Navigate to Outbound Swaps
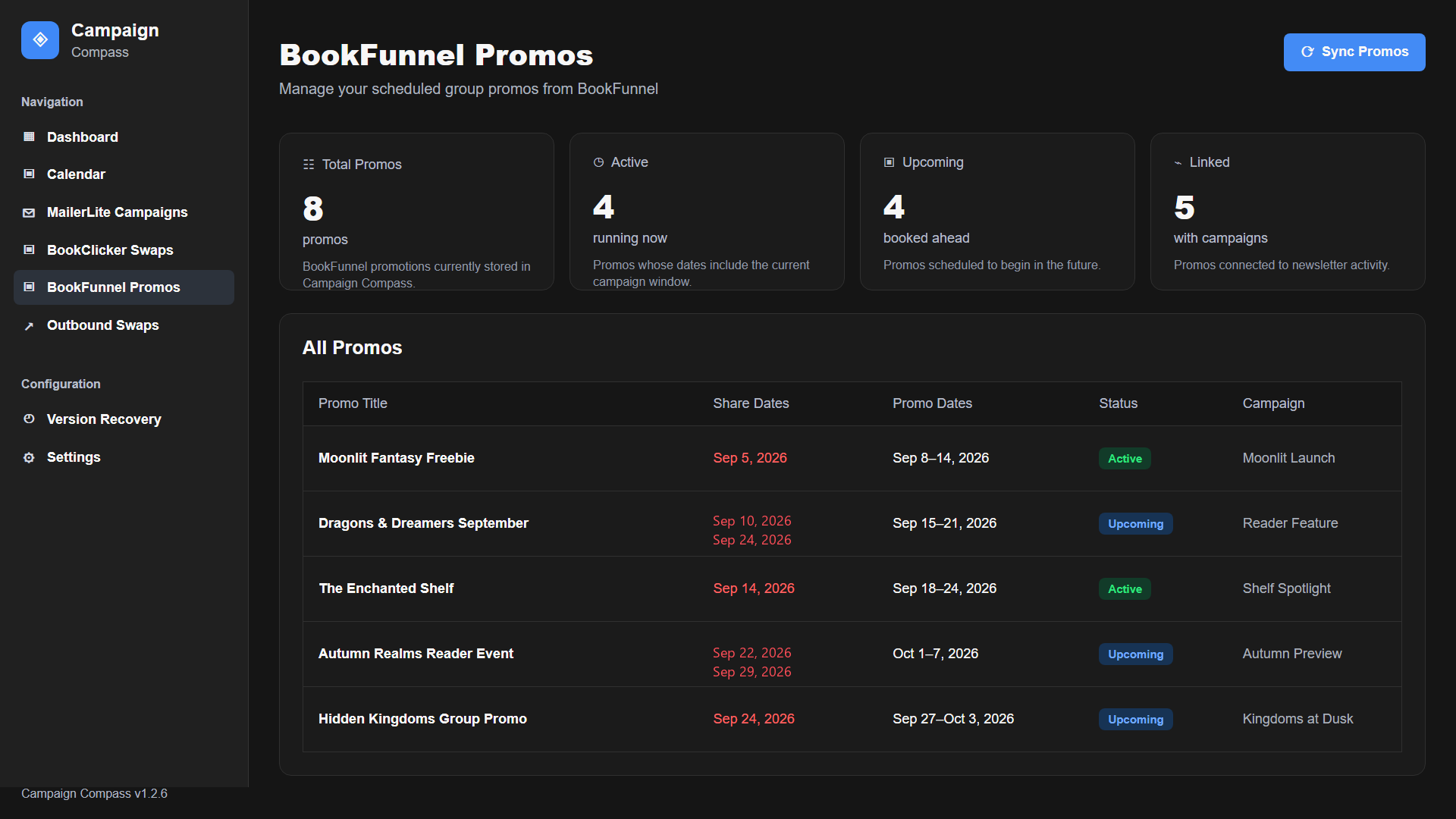 tap(124, 325)
